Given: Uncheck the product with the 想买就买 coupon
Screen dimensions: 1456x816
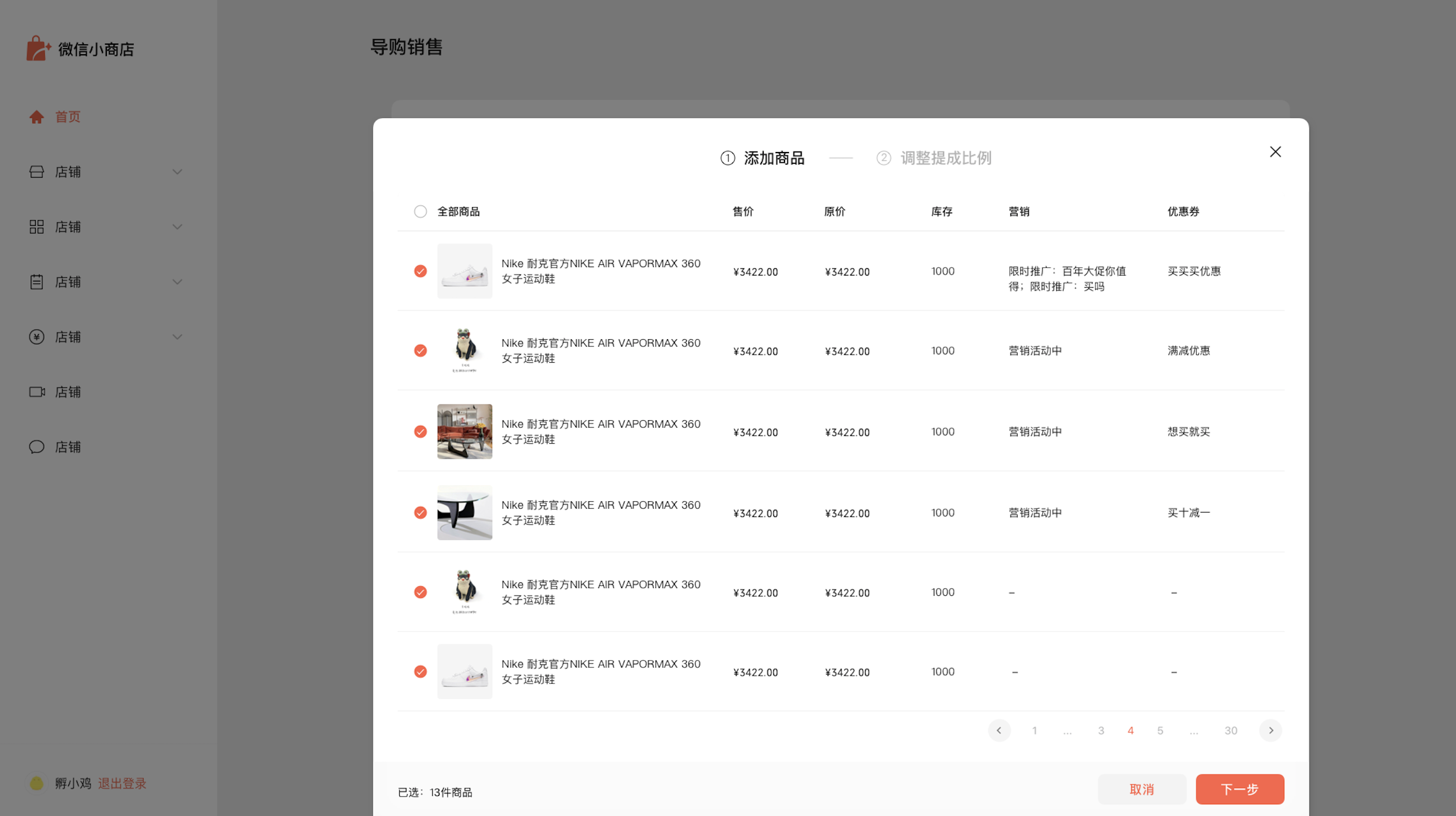Looking at the screenshot, I should (x=420, y=431).
